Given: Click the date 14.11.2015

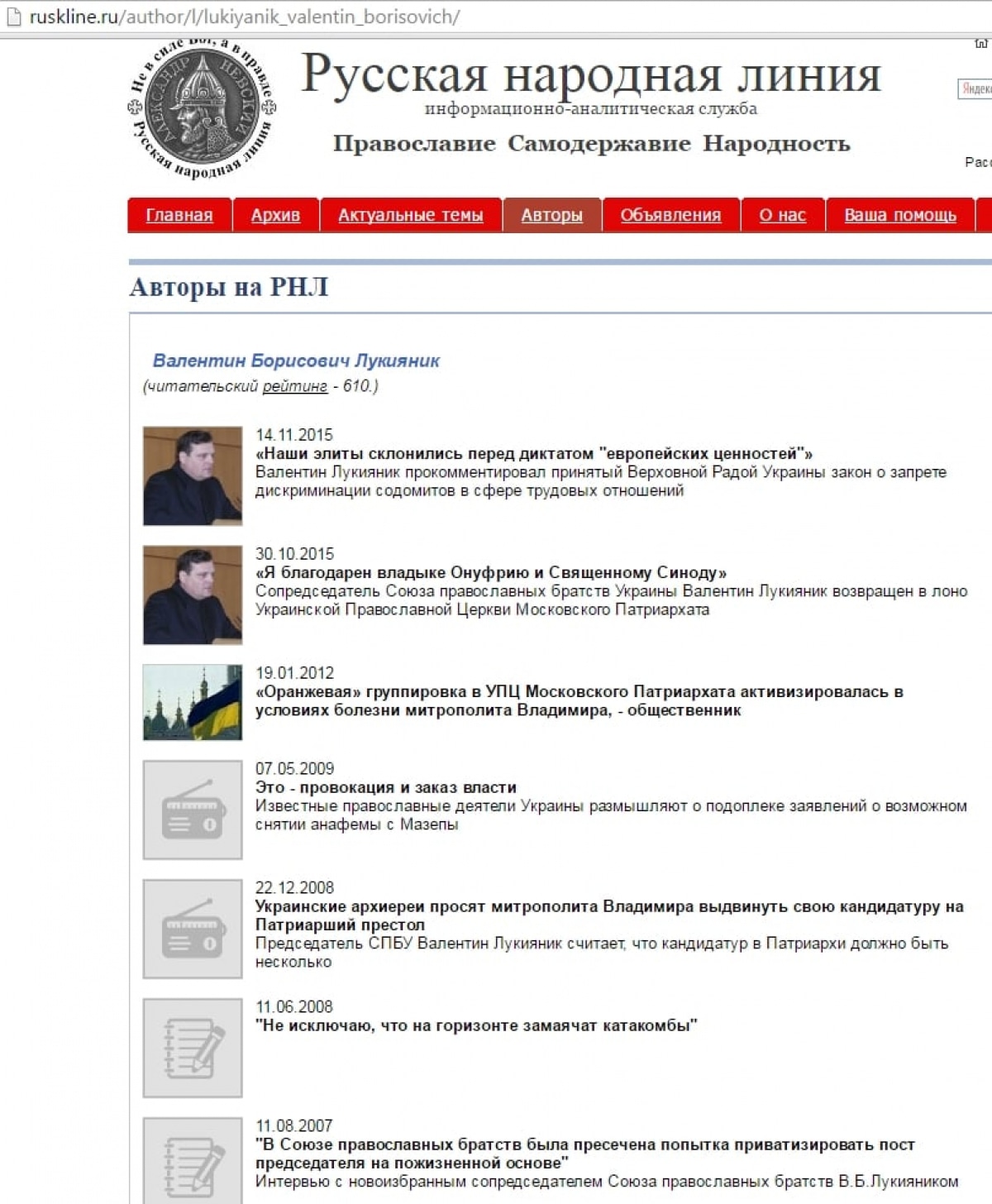Looking at the screenshot, I should [x=294, y=435].
